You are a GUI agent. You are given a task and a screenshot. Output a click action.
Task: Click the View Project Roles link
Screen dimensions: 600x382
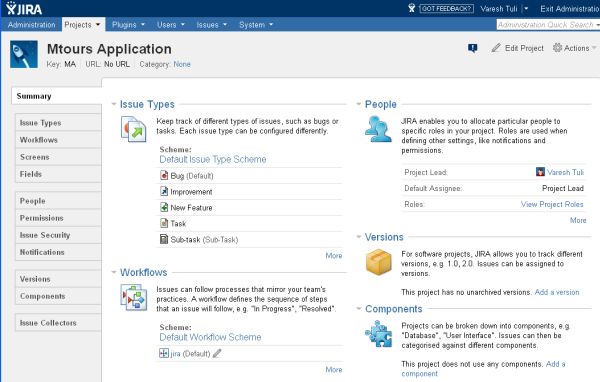click(552, 204)
